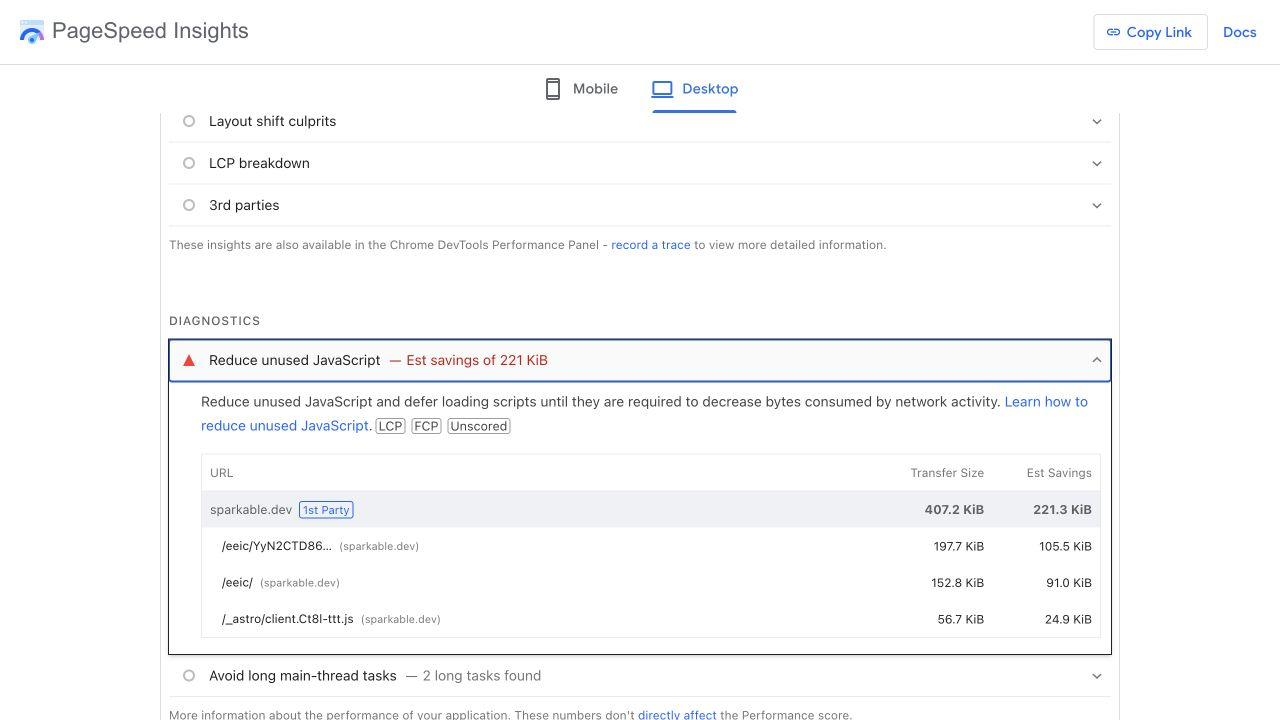1280x720 pixels.
Task: Open Learn how to reduce unused JavaScript link
Action: point(644,414)
